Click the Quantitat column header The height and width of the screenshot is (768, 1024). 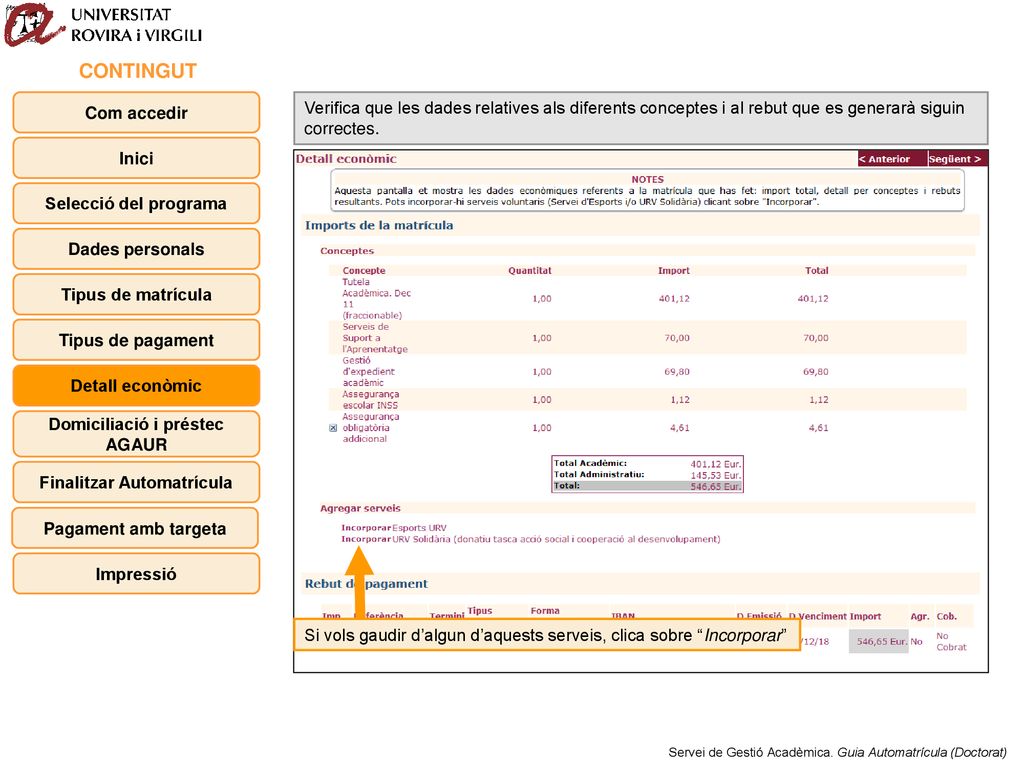530,270
